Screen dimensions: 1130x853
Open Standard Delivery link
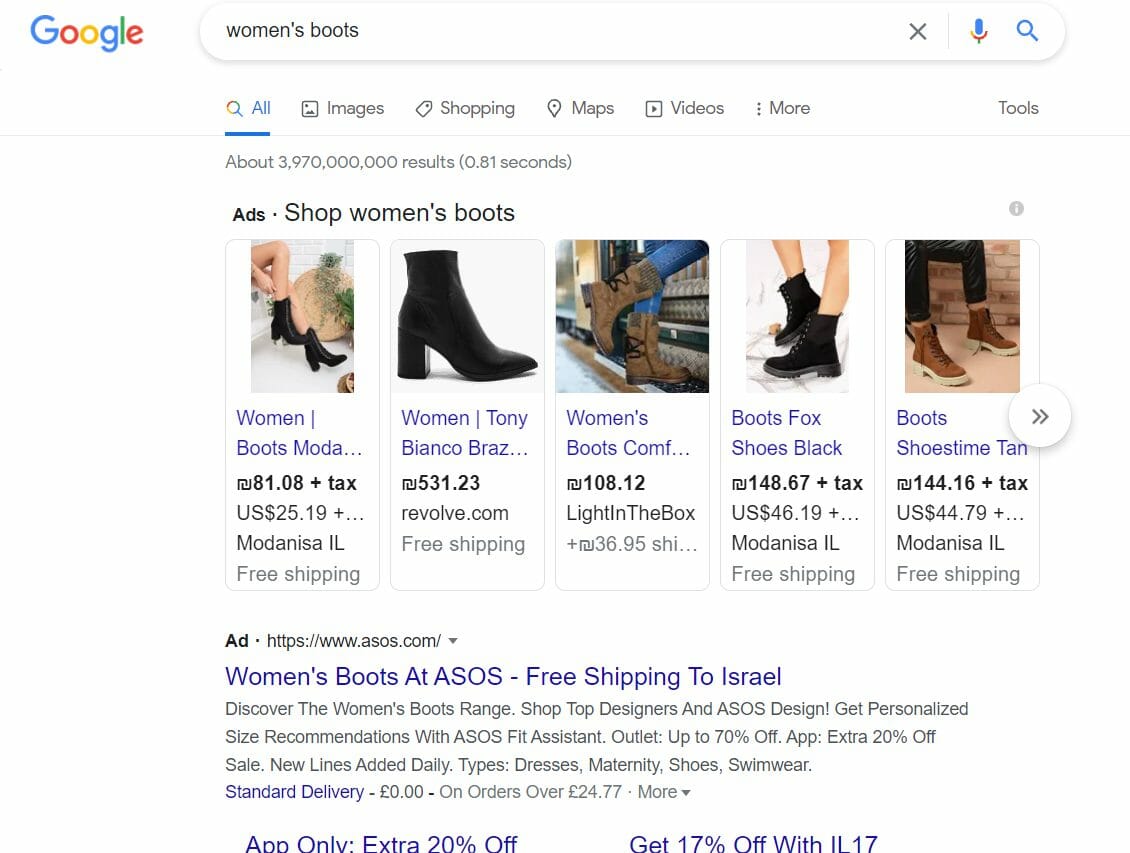294,792
